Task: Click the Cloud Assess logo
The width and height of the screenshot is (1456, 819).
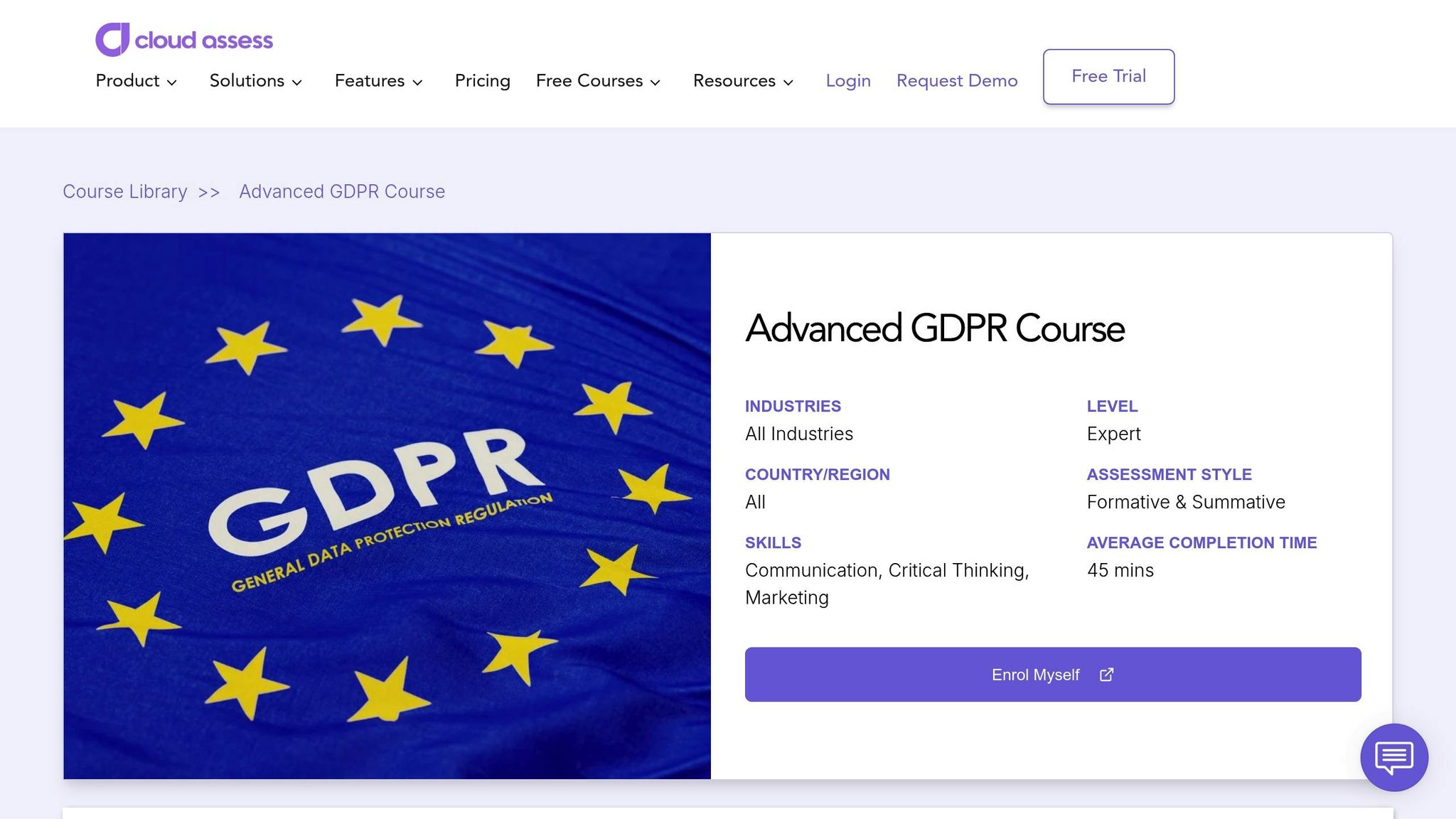Action: (x=184, y=40)
